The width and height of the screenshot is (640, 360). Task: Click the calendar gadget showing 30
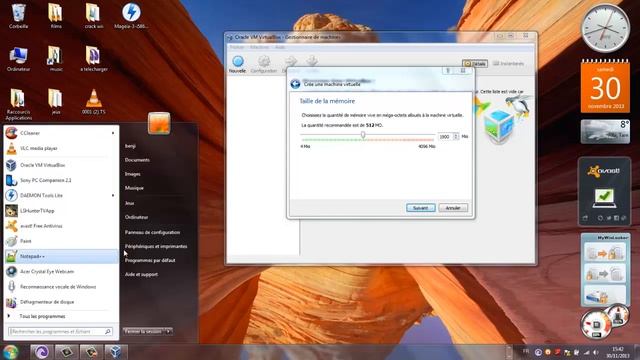tap(605, 86)
